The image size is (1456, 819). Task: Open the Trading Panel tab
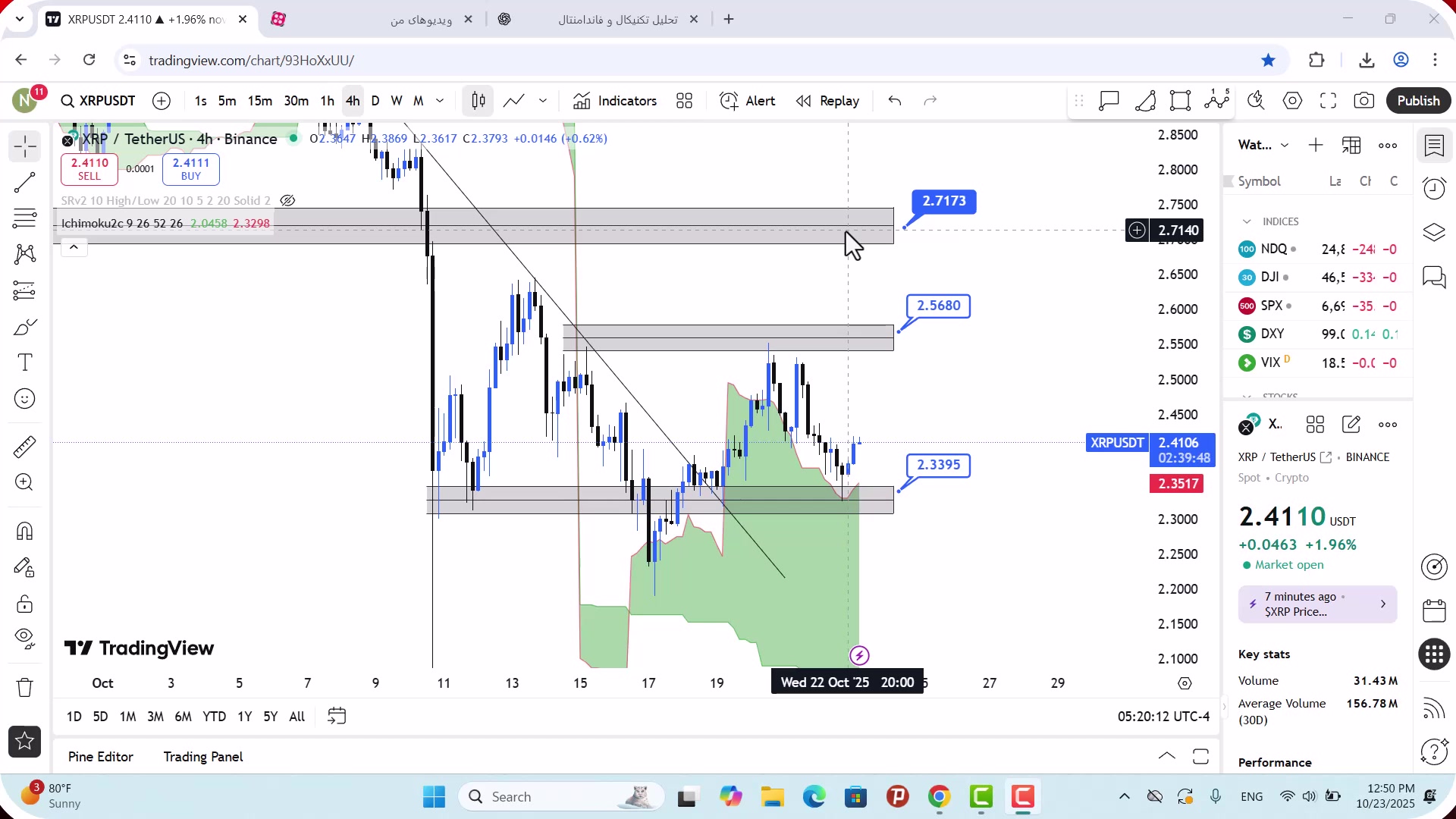pyautogui.click(x=203, y=757)
